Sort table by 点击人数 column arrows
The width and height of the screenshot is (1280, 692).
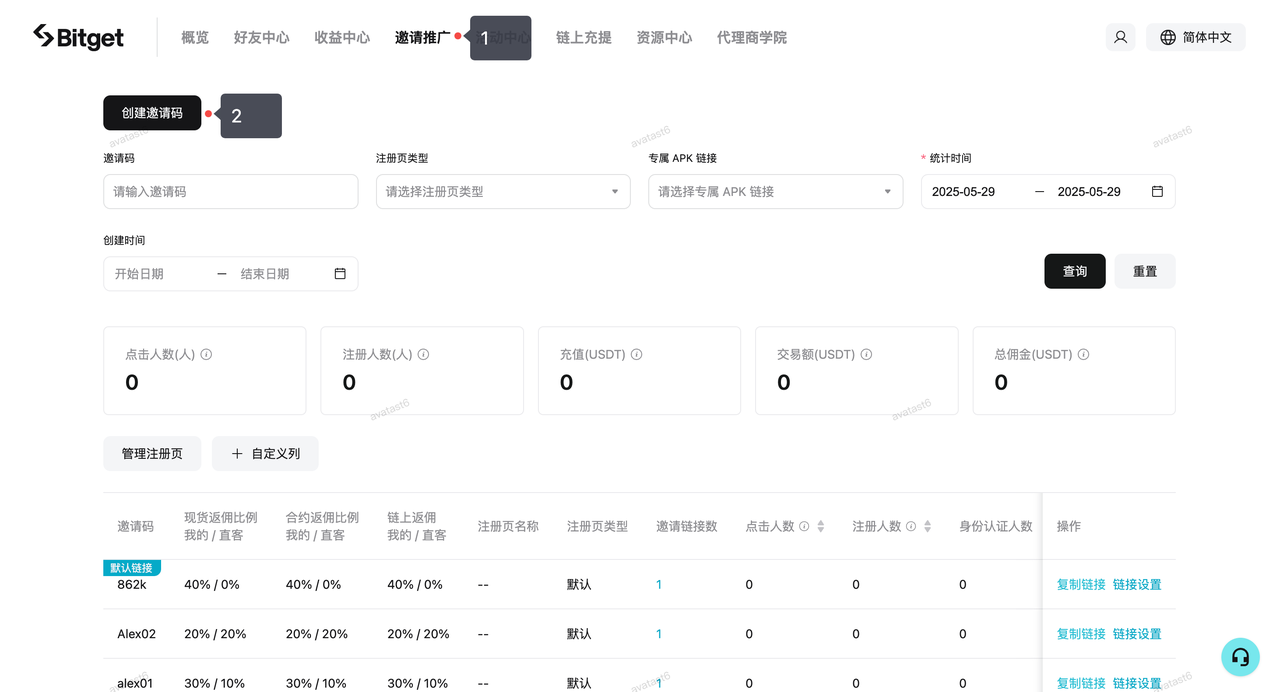821,526
